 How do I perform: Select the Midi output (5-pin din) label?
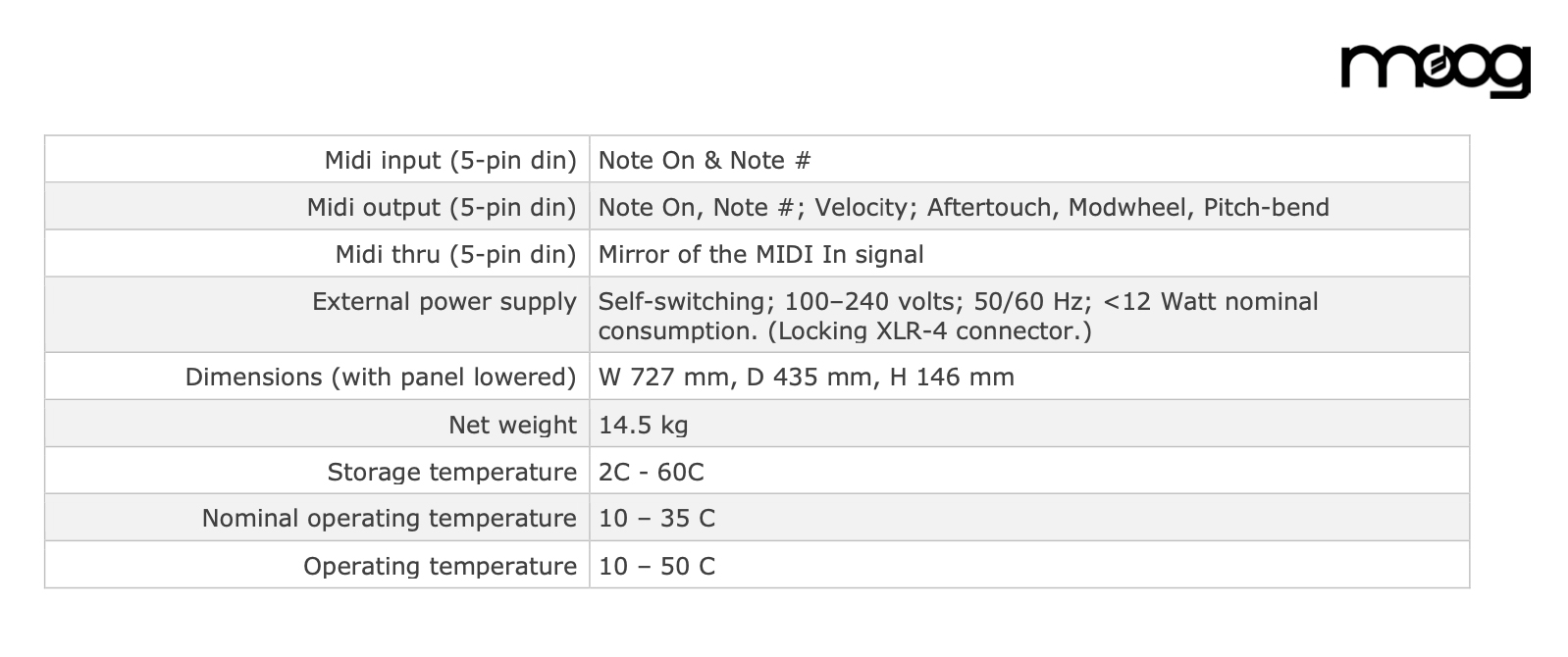(442, 207)
